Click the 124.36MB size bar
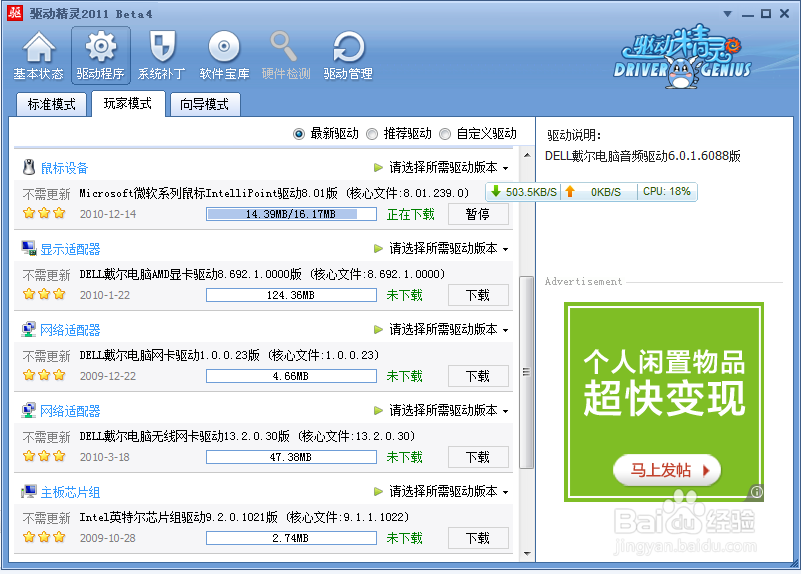This screenshot has height=574, width=801. pyautogui.click(x=291, y=295)
